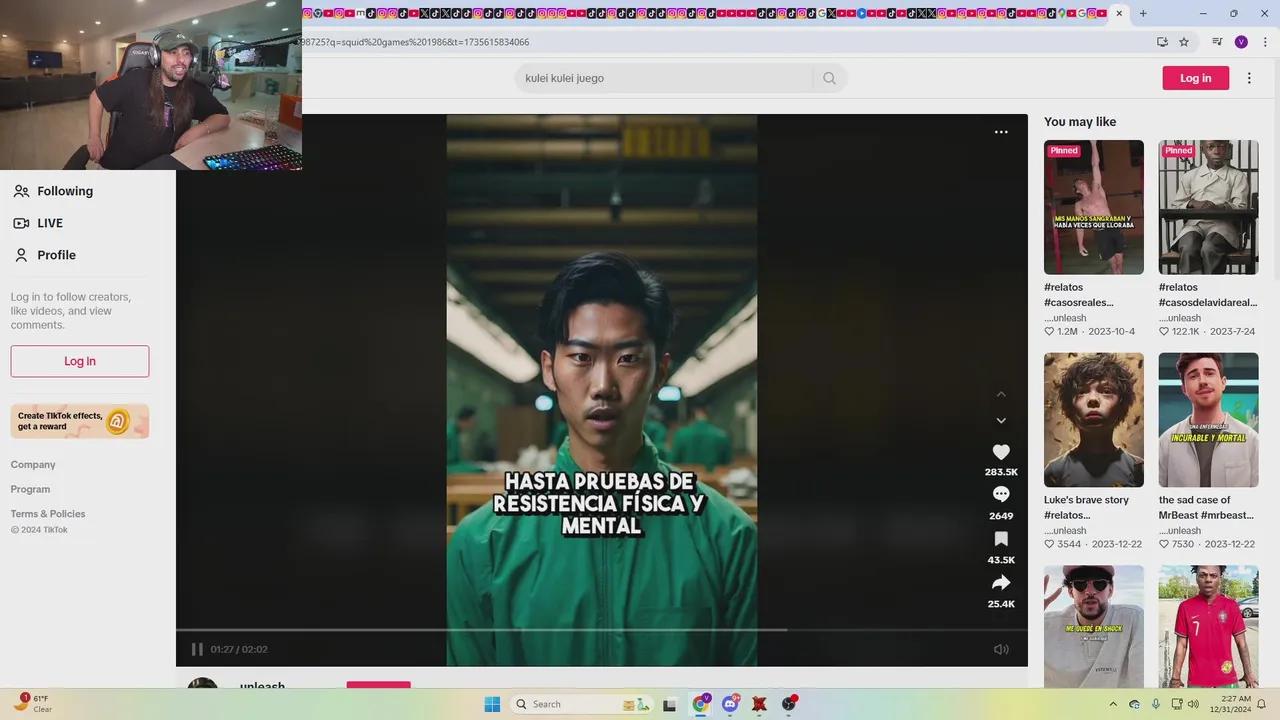
Task: Go to the next video with down chevron
Action: [x=1001, y=421]
